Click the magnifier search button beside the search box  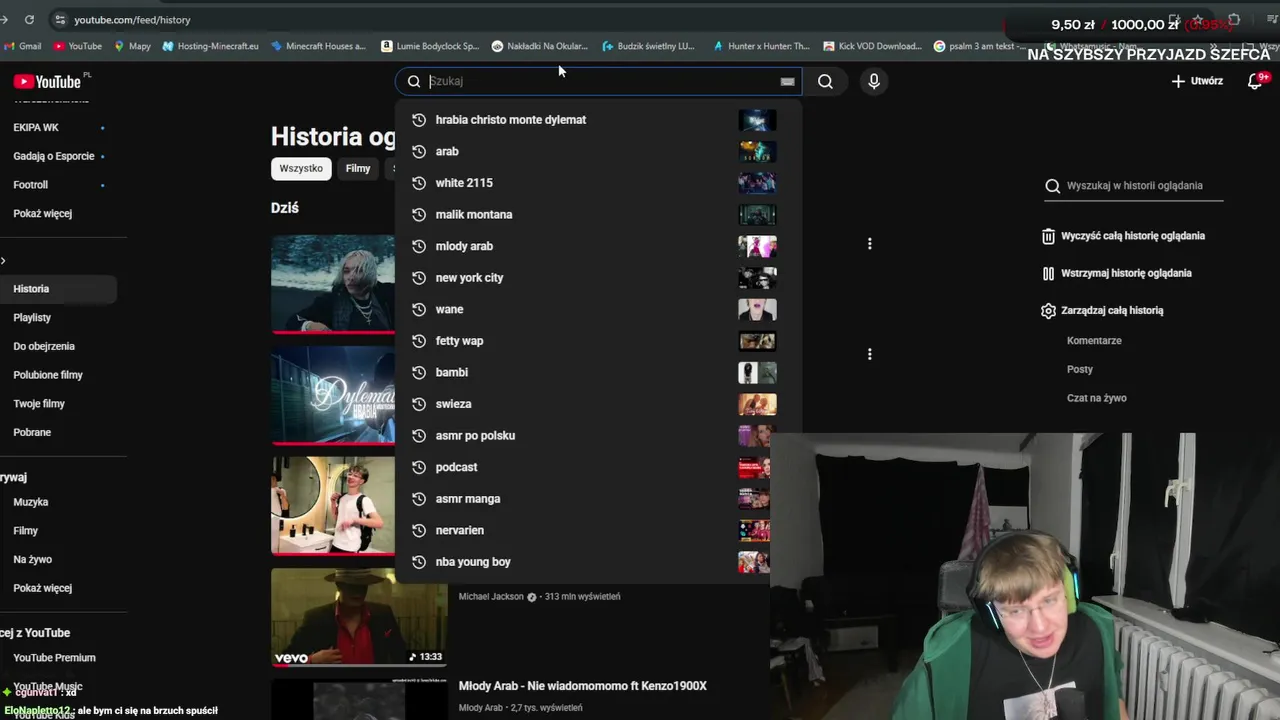click(x=825, y=81)
